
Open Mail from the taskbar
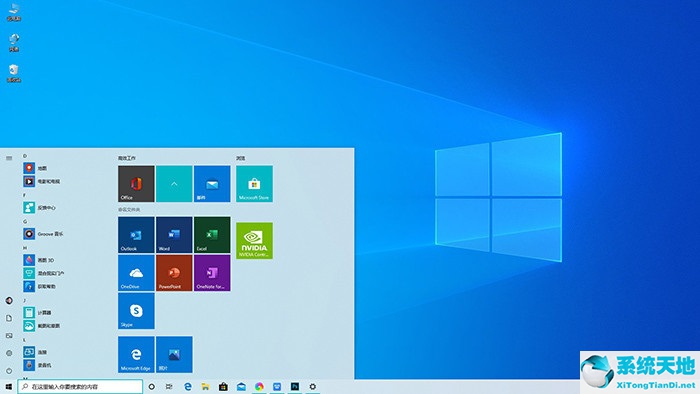pos(241,386)
